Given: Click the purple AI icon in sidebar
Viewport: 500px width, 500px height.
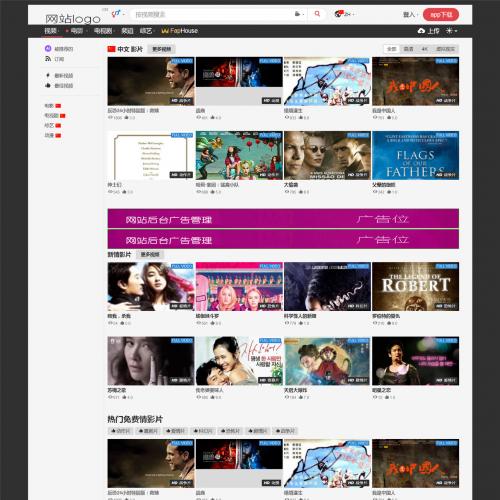Looking at the screenshot, I should [x=48, y=48].
